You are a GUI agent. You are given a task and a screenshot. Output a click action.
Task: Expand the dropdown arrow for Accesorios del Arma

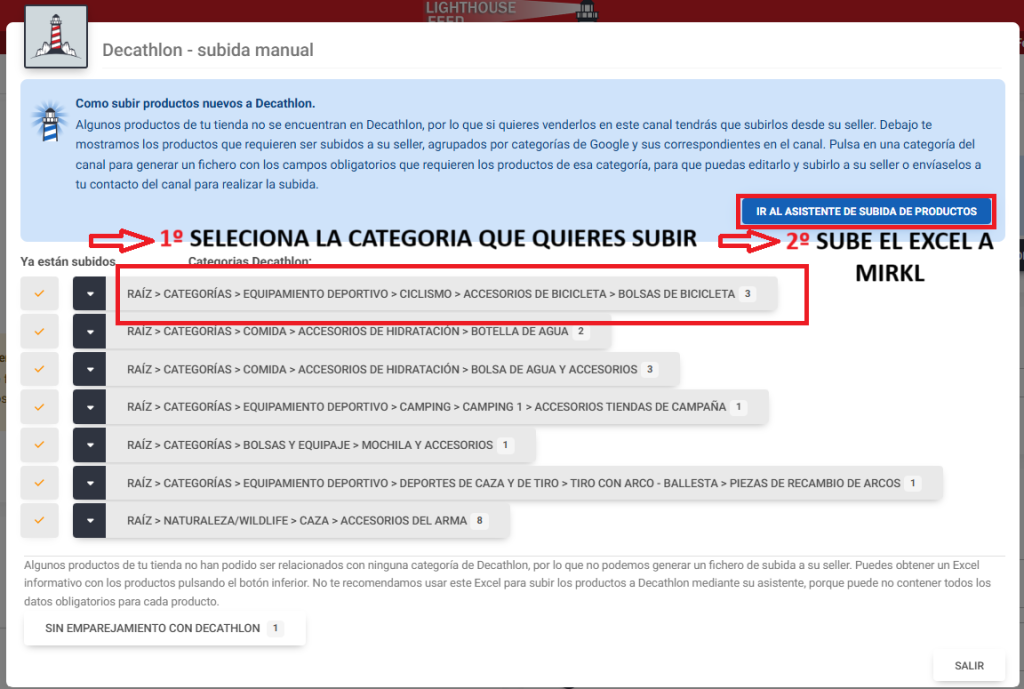[89, 521]
